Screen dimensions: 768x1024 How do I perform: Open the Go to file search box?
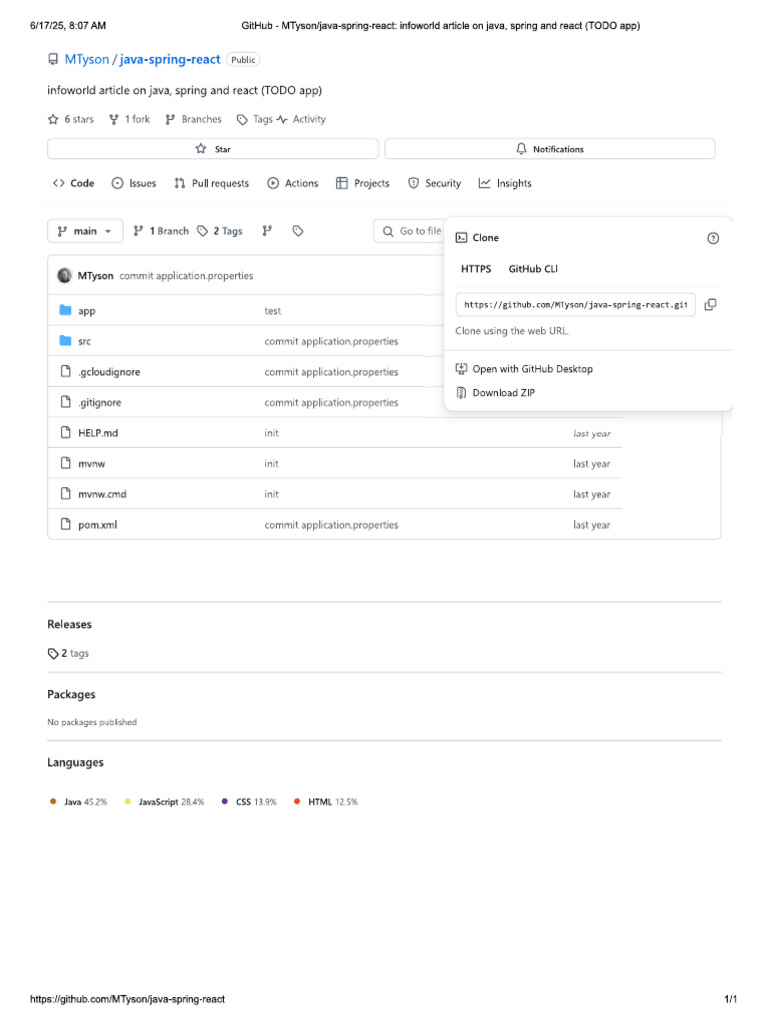pyautogui.click(x=410, y=231)
